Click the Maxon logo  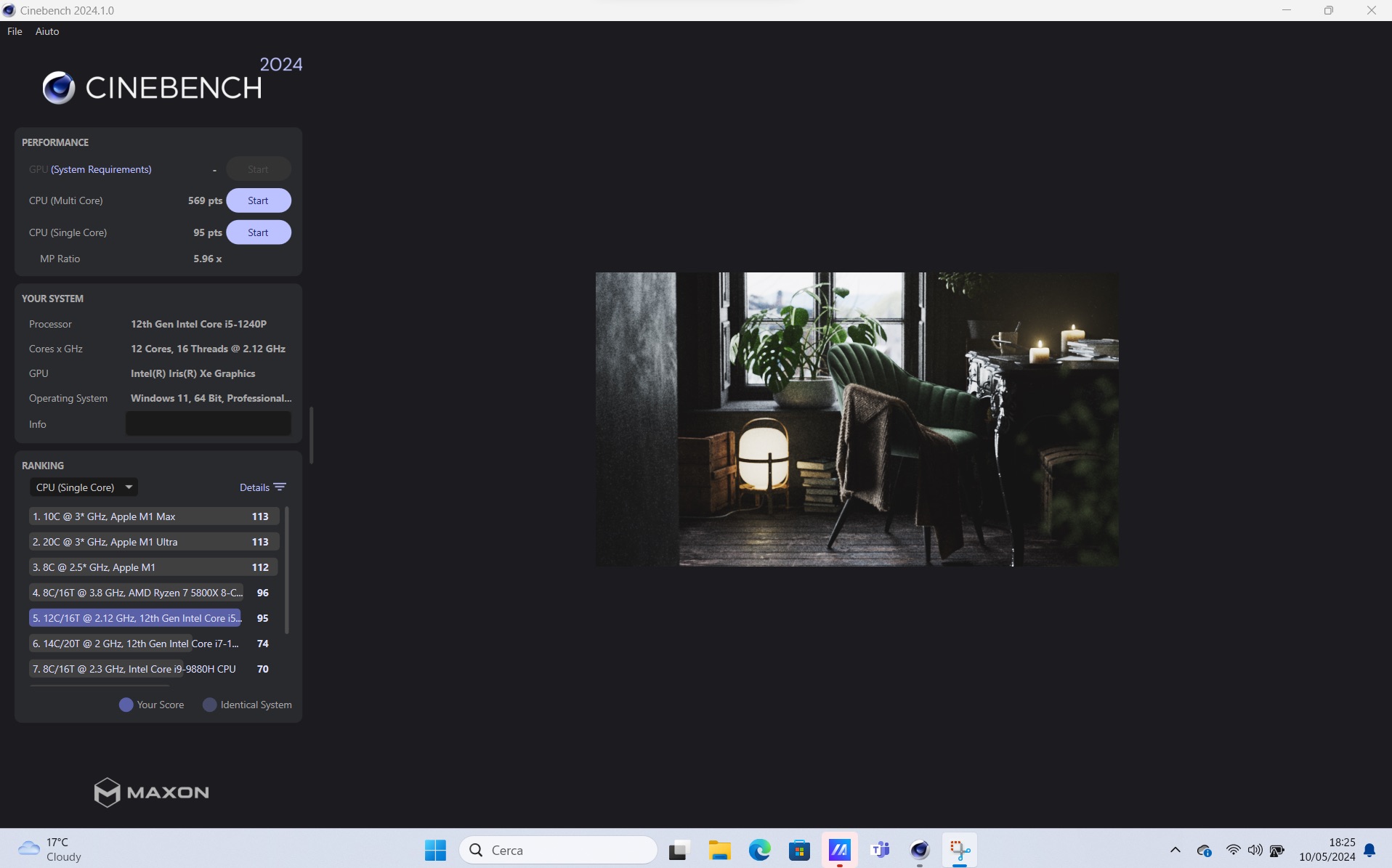(152, 792)
